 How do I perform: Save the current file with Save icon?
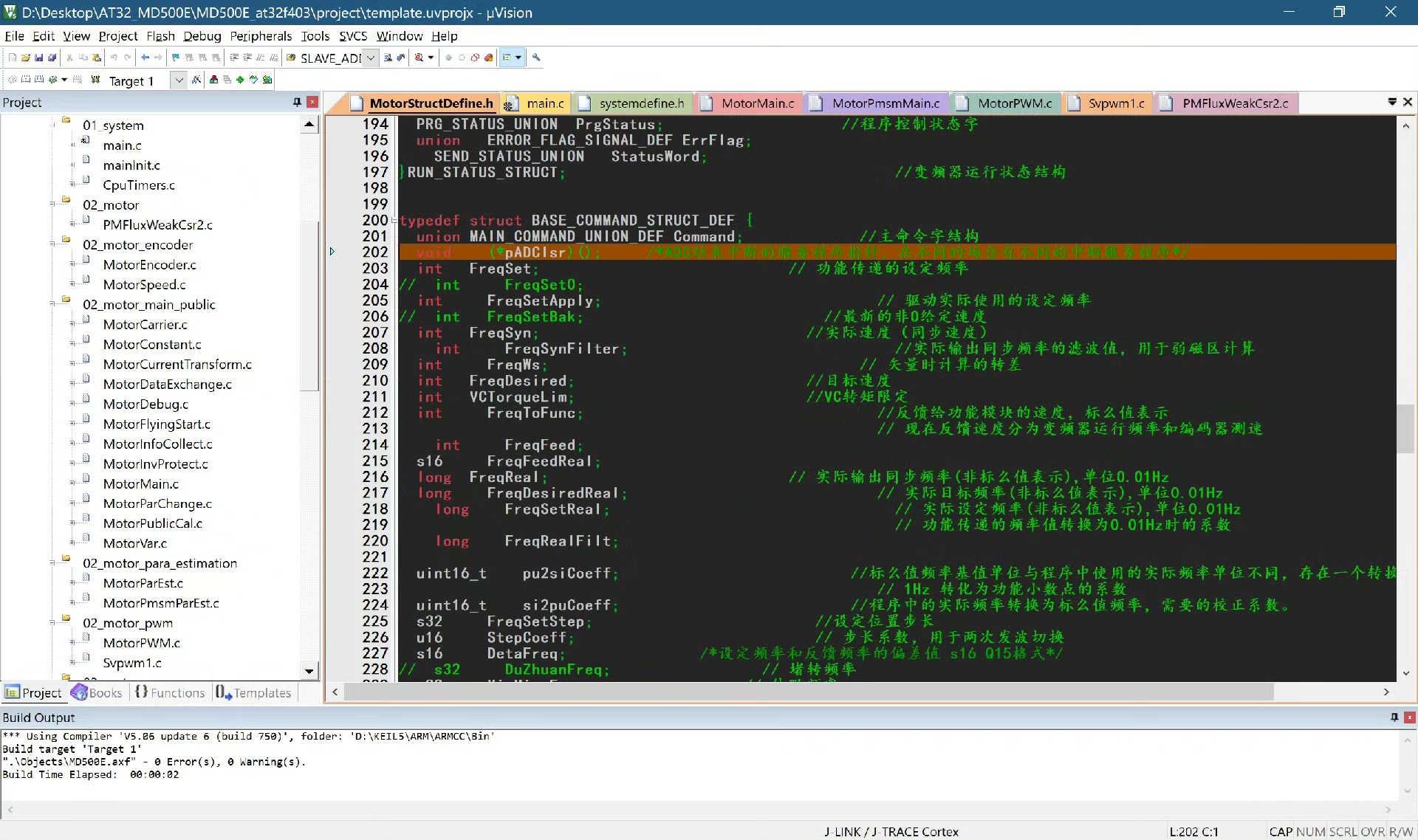39,58
